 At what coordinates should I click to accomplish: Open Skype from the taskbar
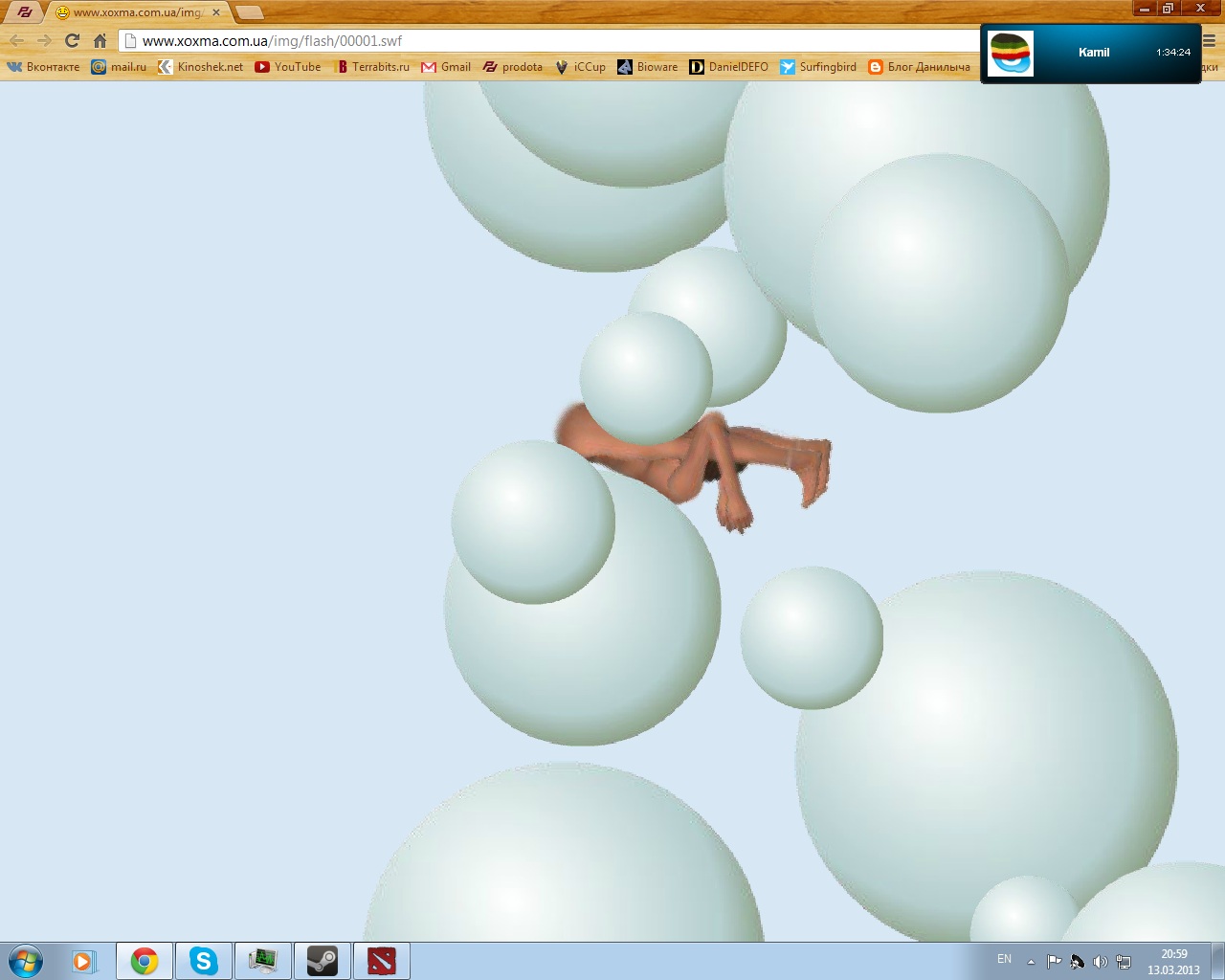(203, 961)
